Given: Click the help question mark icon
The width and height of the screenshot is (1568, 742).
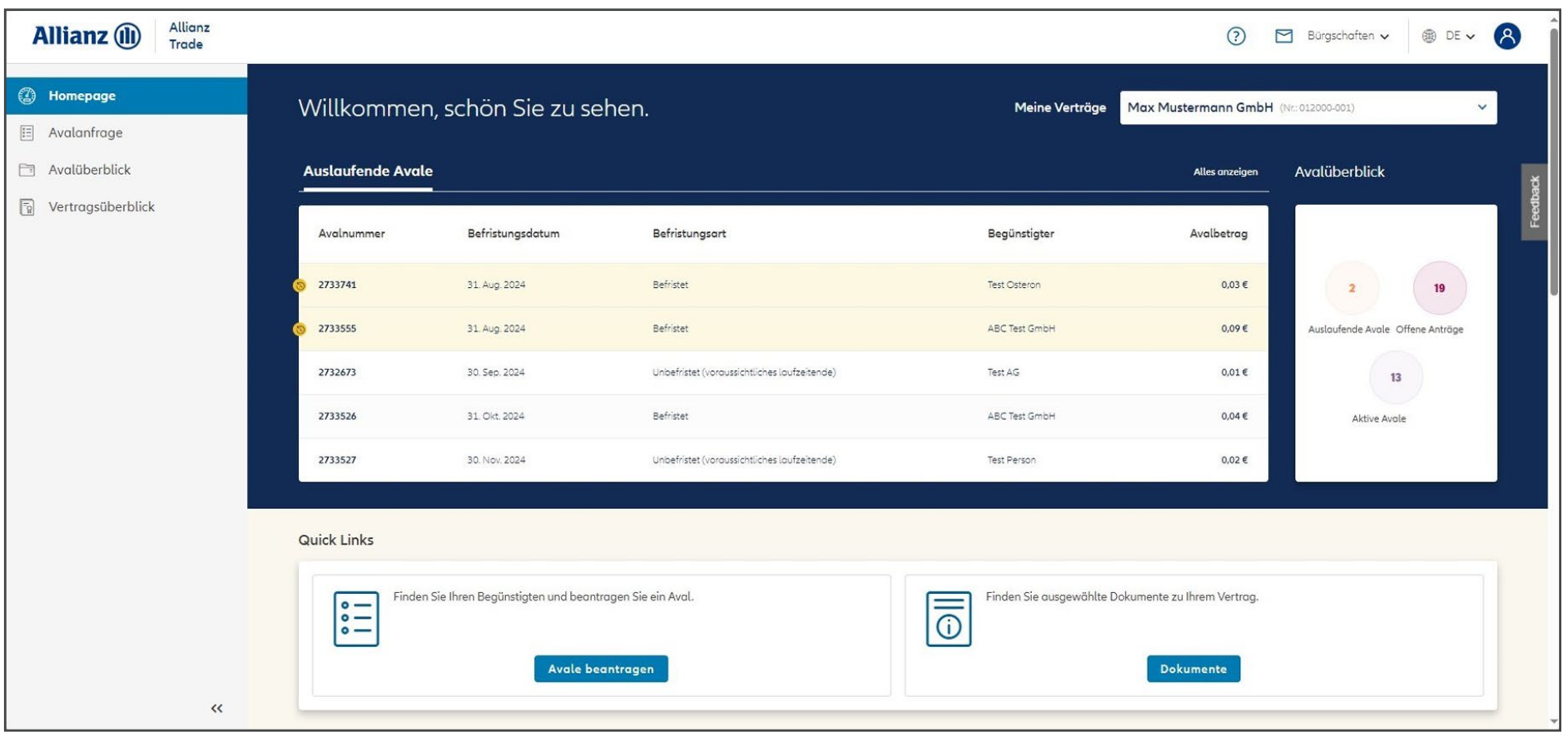Looking at the screenshot, I should (1236, 36).
